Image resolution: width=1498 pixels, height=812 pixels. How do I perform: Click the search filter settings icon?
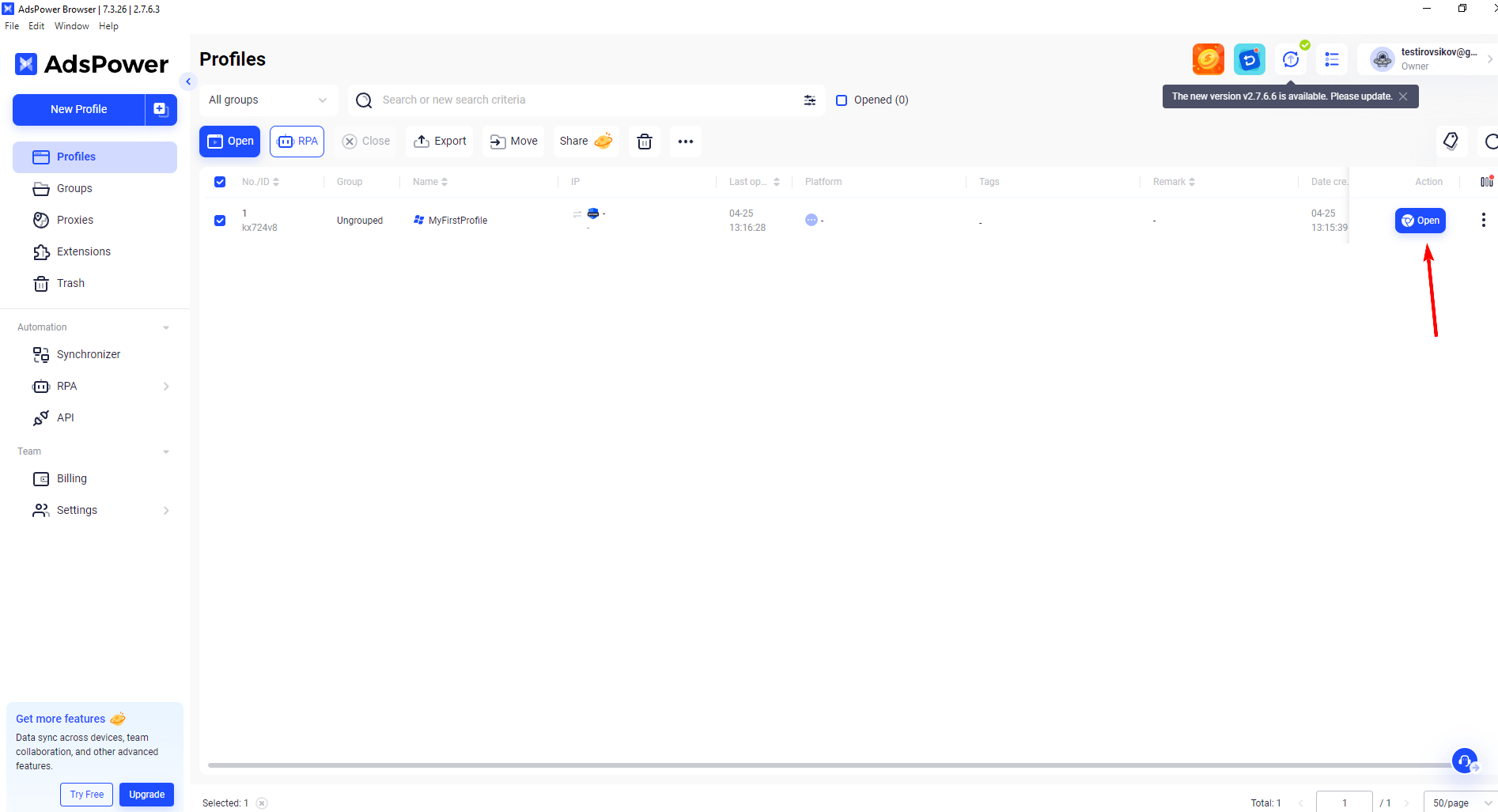pyautogui.click(x=809, y=100)
